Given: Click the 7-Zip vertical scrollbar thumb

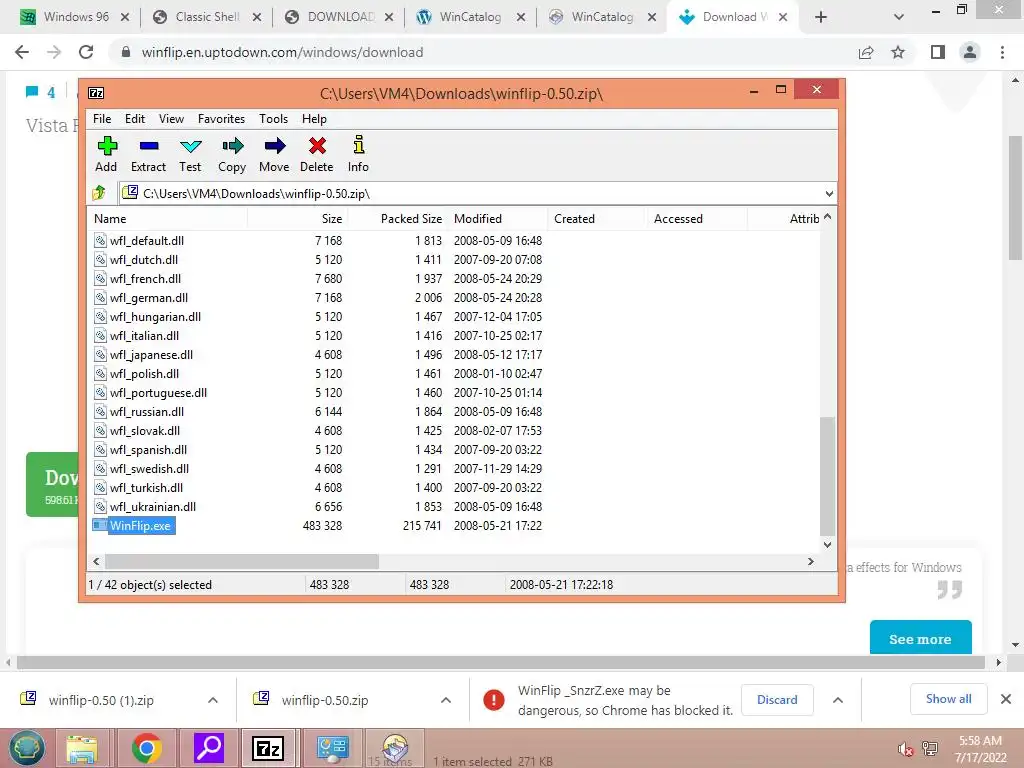Looking at the screenshot, I should (x=827, y=475).
